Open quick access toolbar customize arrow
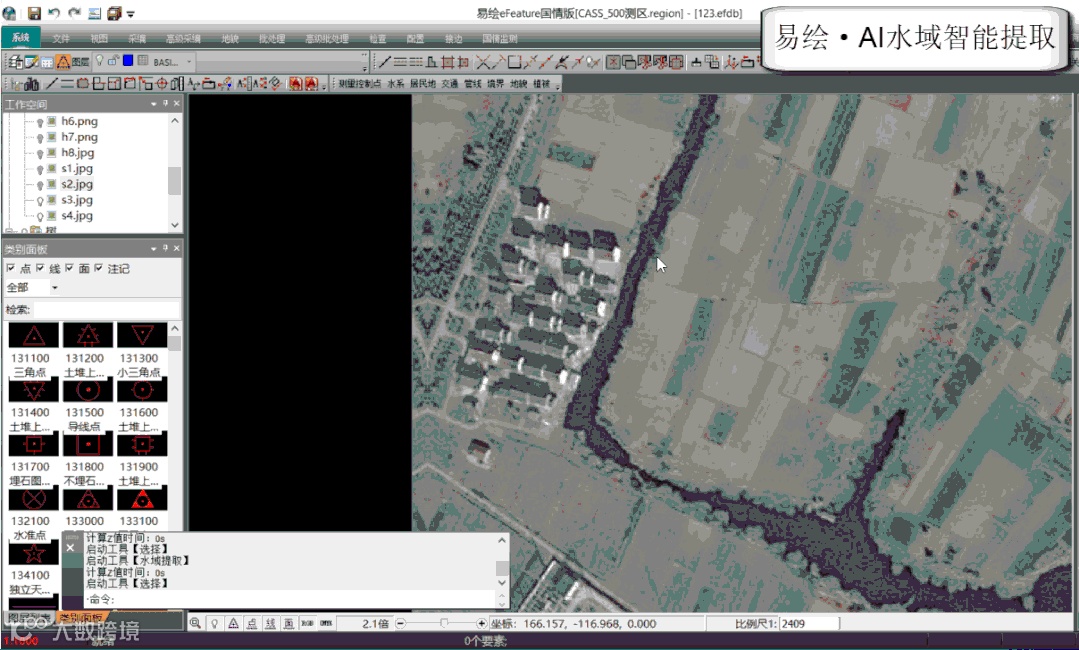The image size is (1079, 650). [131, 14]
